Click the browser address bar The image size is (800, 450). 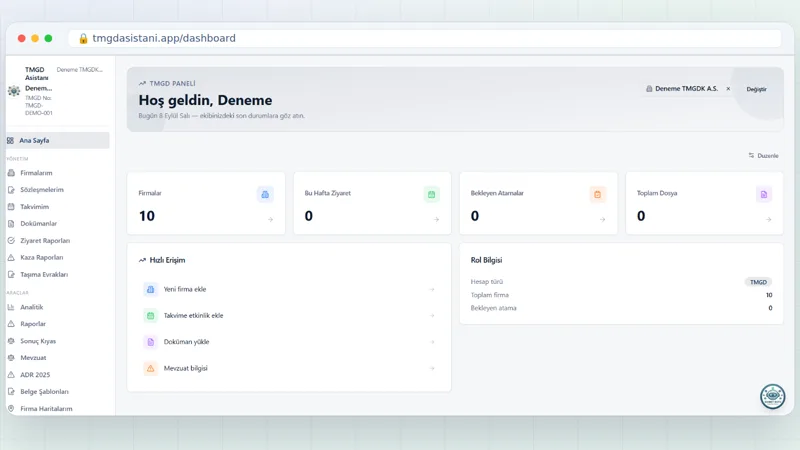point(424,38)
